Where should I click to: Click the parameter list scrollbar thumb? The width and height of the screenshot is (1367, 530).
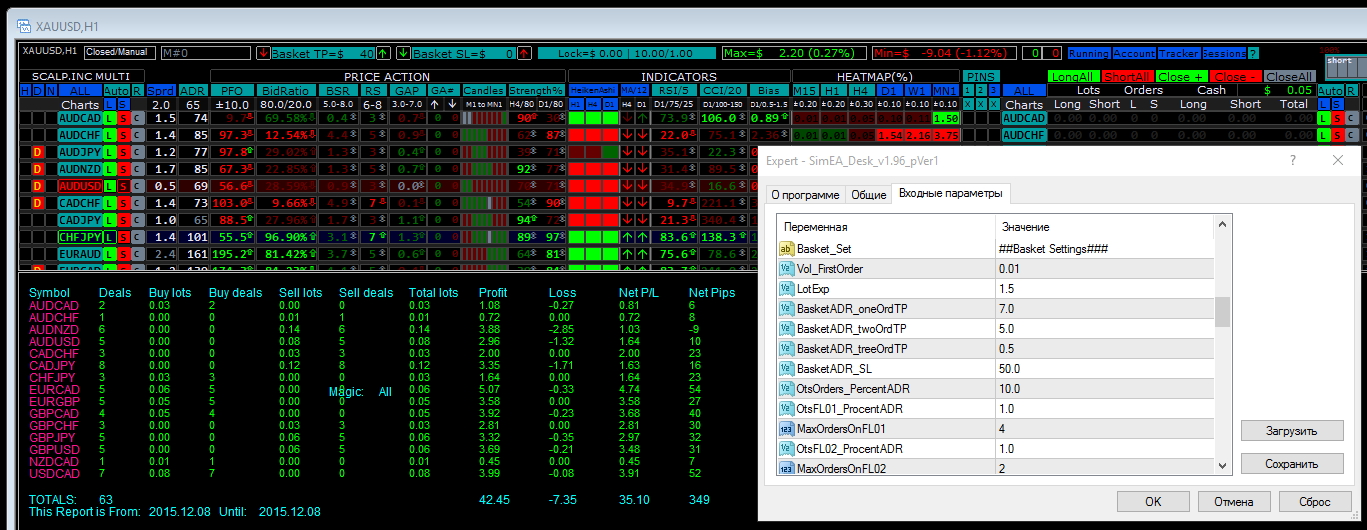click(1222, 312)
